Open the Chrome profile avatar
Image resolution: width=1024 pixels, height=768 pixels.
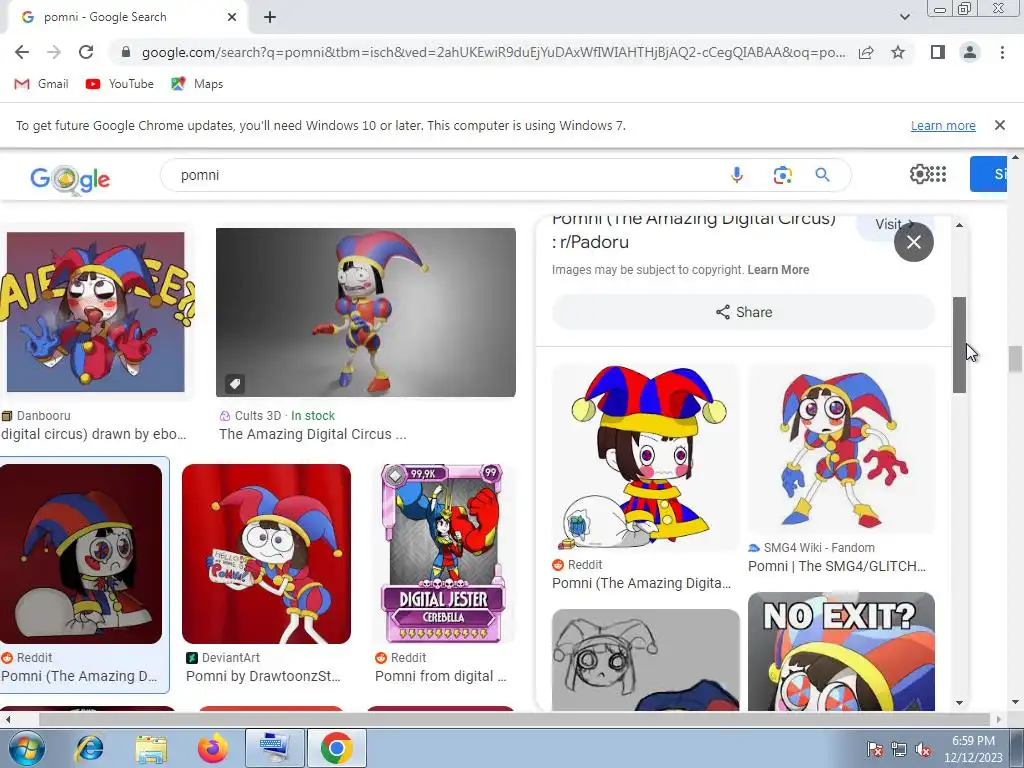pos(970,52)
